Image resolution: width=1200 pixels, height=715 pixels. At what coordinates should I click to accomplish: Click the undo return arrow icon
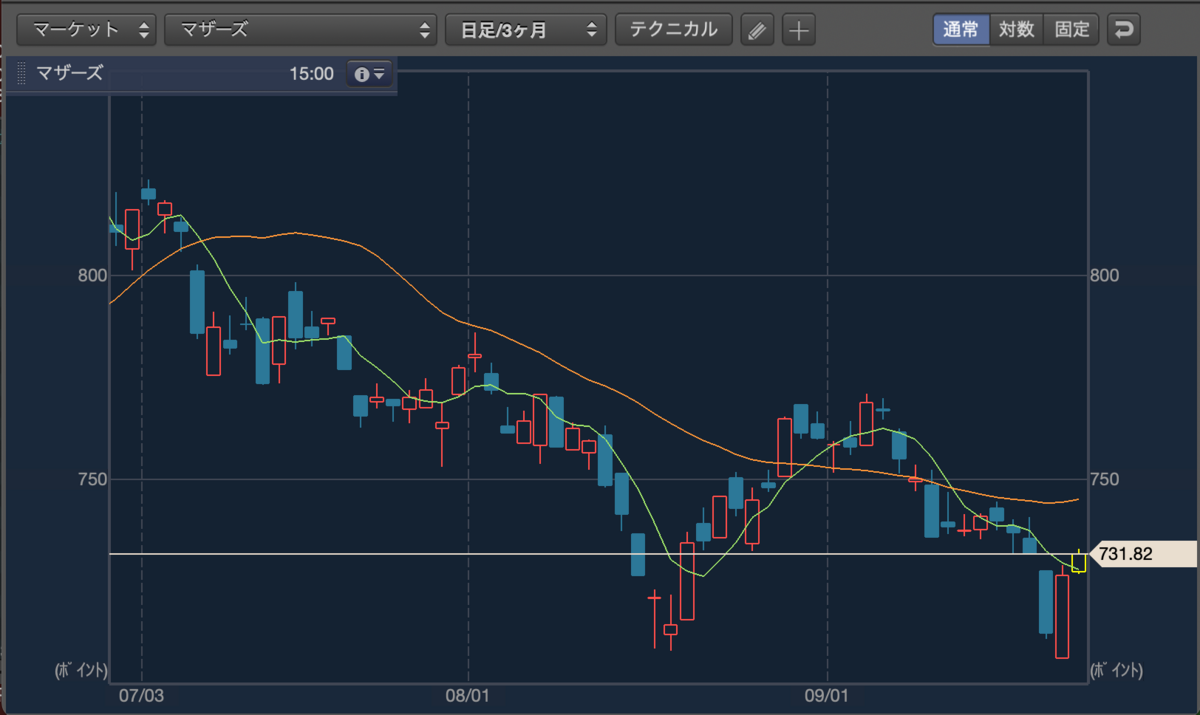tap(1124, 29)
